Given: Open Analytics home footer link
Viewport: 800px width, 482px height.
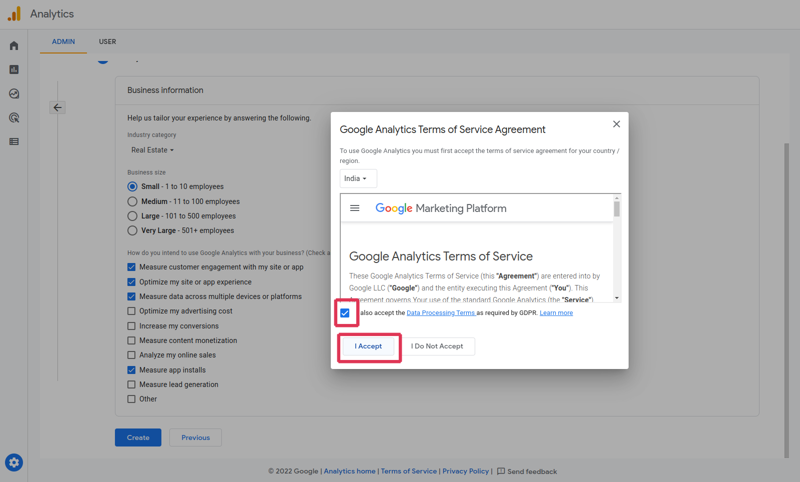Looking at the screenshot, I should tap(349, 471).
